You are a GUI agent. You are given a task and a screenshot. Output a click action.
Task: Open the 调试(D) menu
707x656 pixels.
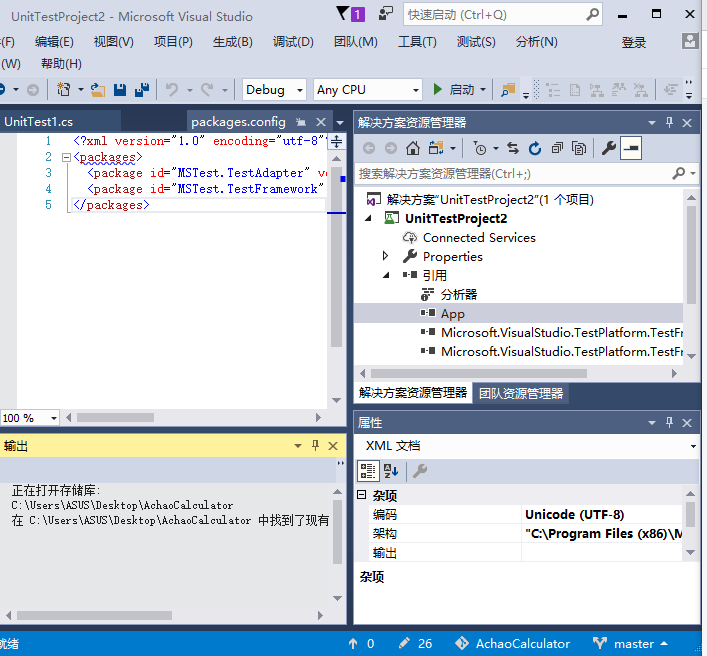click(x=293, y=42)
